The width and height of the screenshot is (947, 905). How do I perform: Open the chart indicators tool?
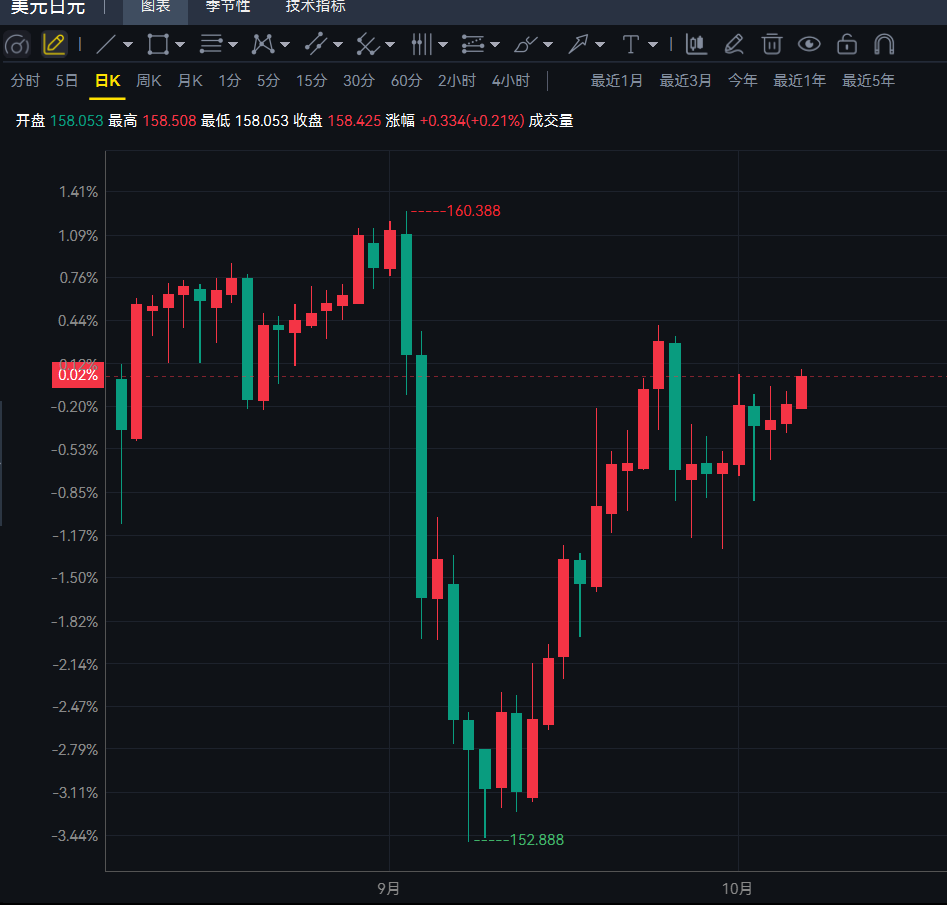click(696, 45)
